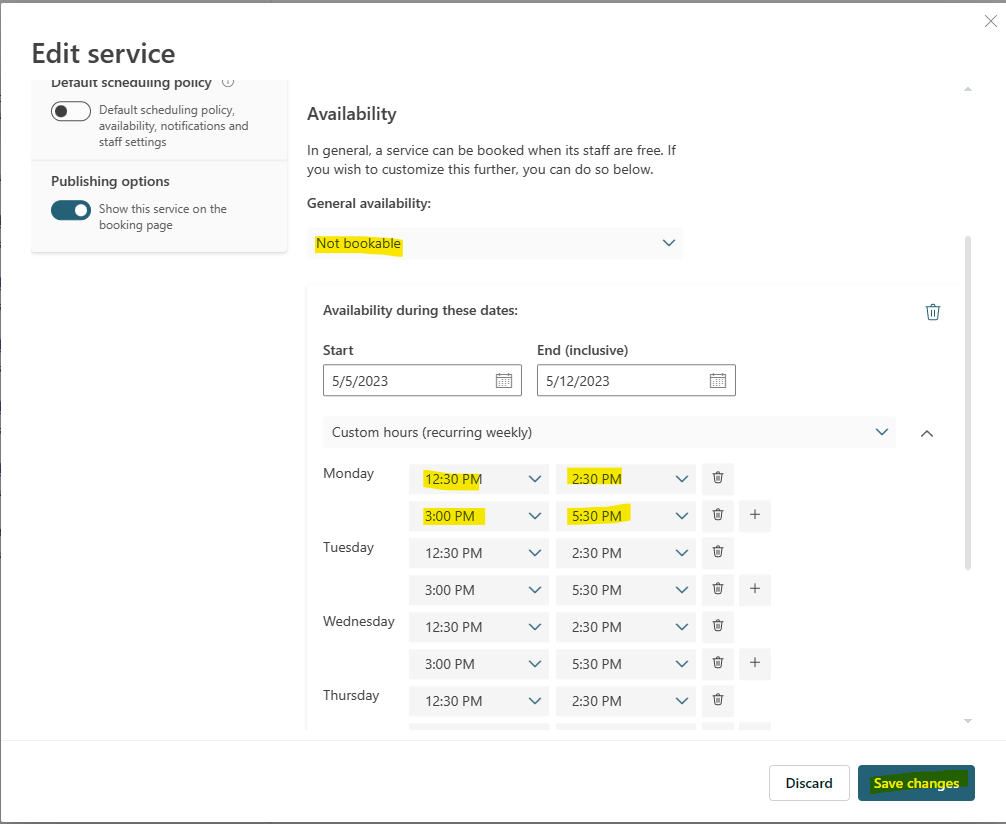Image resolution: width=1006 pixels, height=824 pixels.
Task: Close the Edit service dialog
Action: pos(990,21)
